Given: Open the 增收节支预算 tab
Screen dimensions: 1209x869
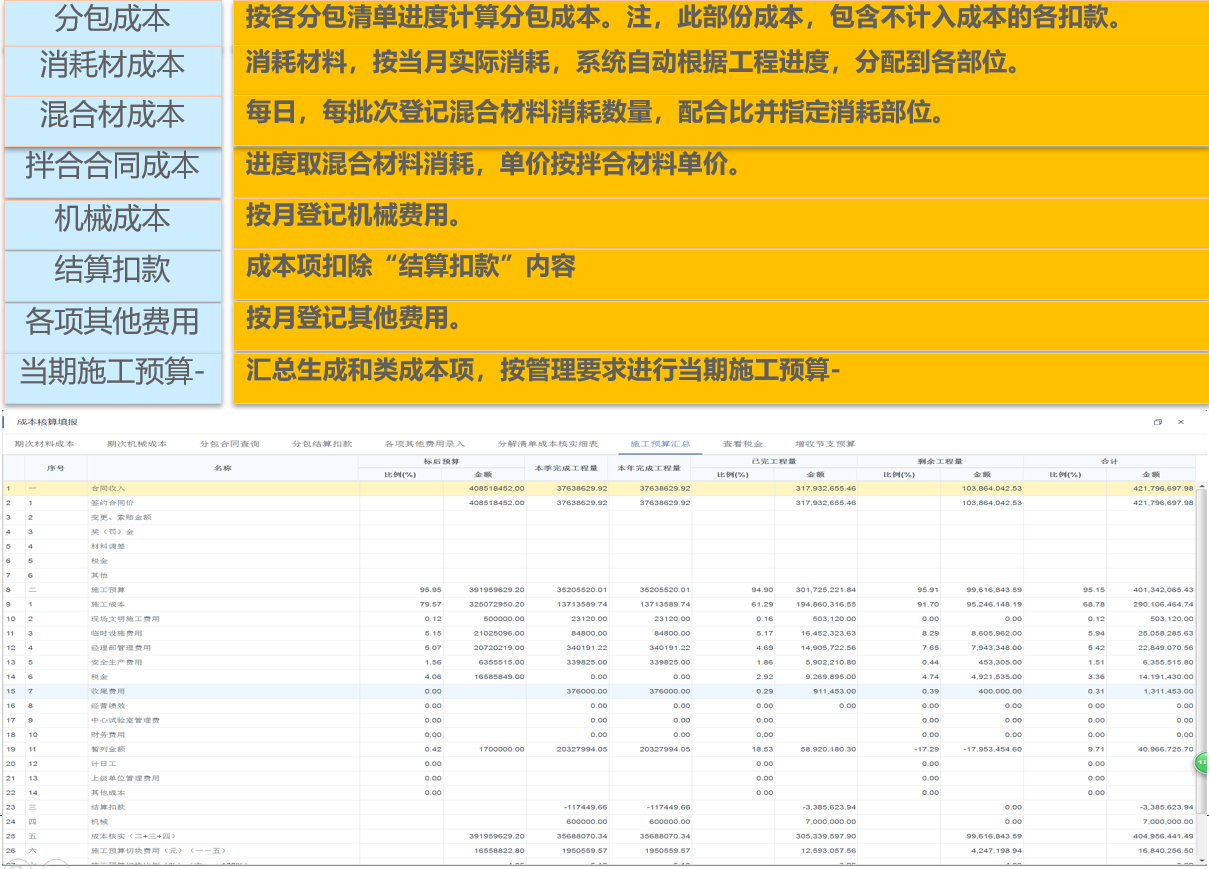Looking at the screenshot, I should coord(825,443).
